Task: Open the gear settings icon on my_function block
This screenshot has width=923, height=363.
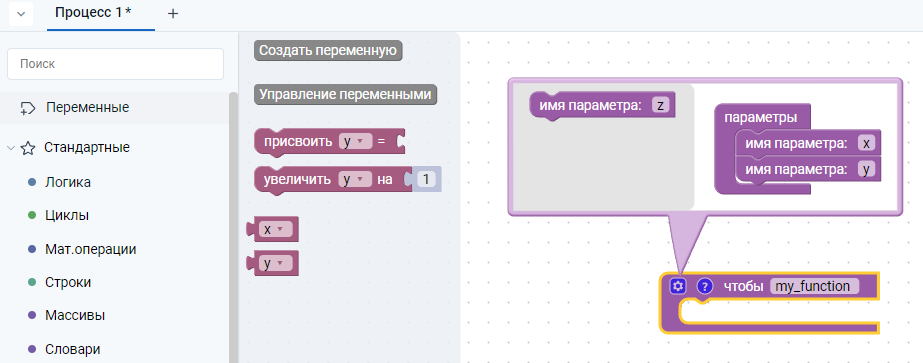Action: (x=678, y=287)
